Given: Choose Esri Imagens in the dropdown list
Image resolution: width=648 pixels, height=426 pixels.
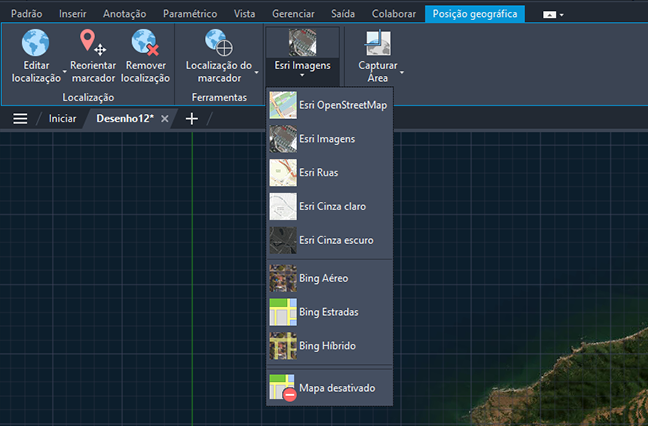Looking at the screenshot, I should pos(329,139).
